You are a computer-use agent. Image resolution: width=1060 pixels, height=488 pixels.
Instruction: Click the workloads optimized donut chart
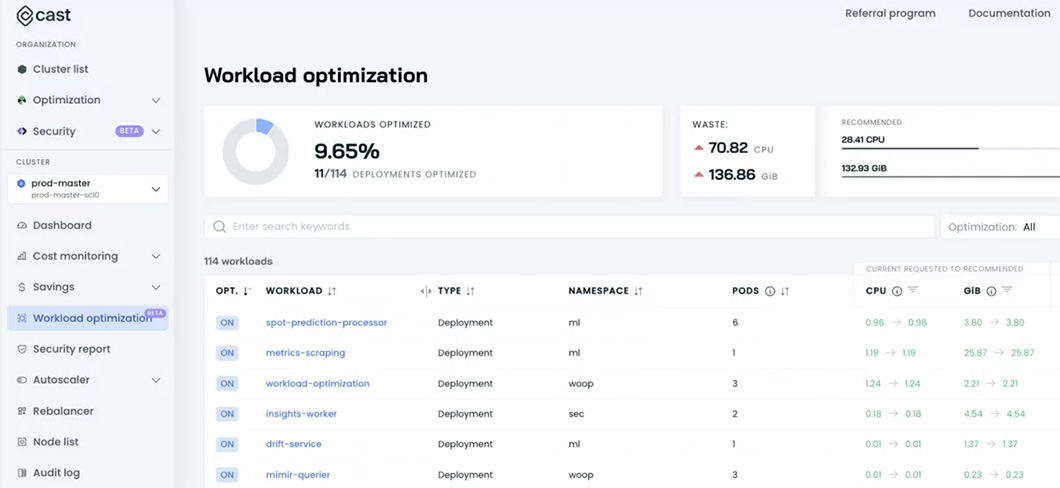click(255, 151)
